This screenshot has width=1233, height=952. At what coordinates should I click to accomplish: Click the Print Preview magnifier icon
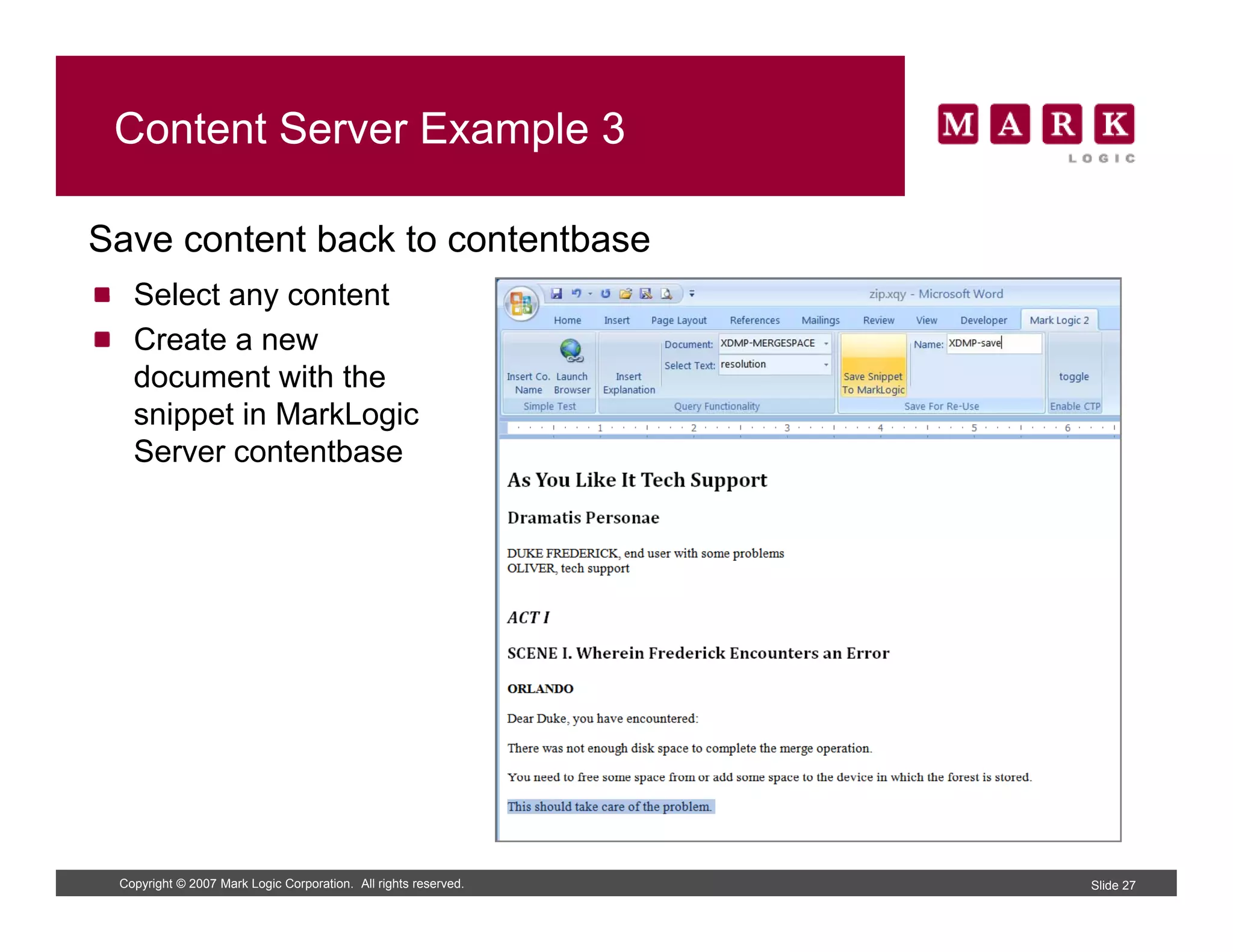[666, 294]
